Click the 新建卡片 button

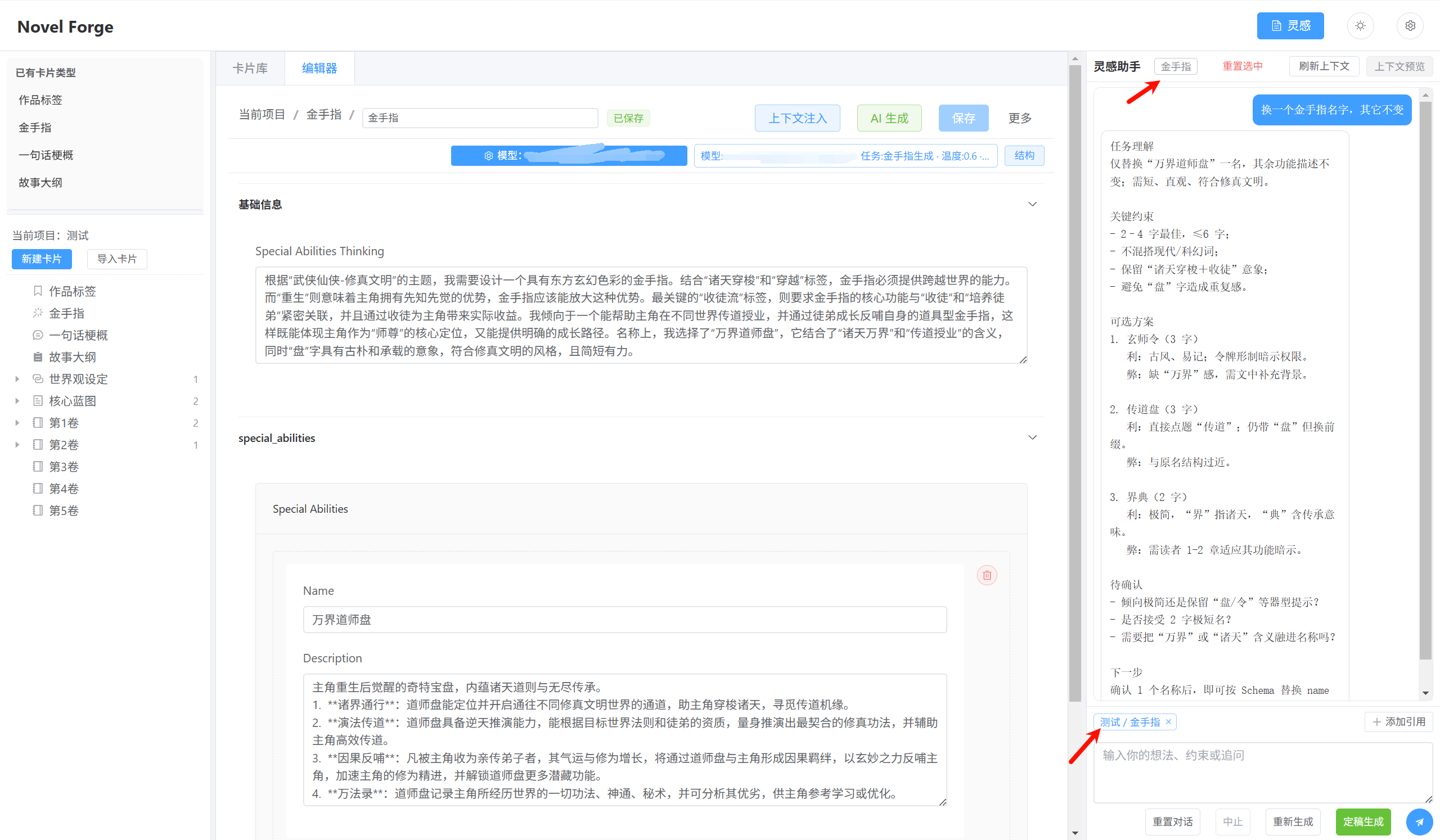pos(42,259)
